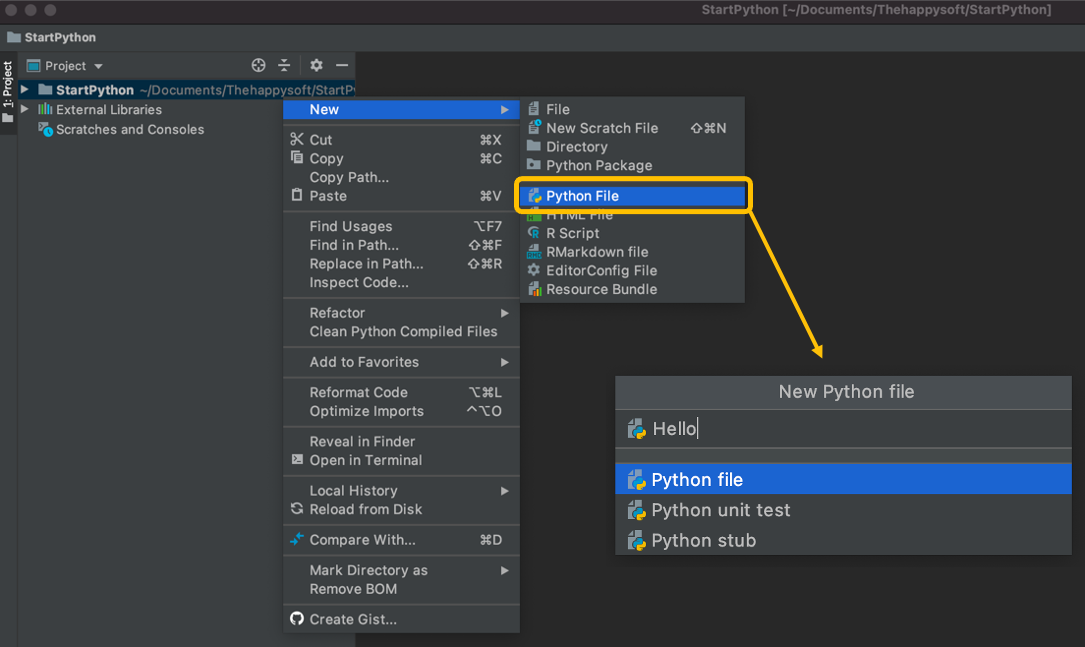The image size is (1085, 647).
Task: Choose File in the New submenu
Action: click(x=632, y=109)
